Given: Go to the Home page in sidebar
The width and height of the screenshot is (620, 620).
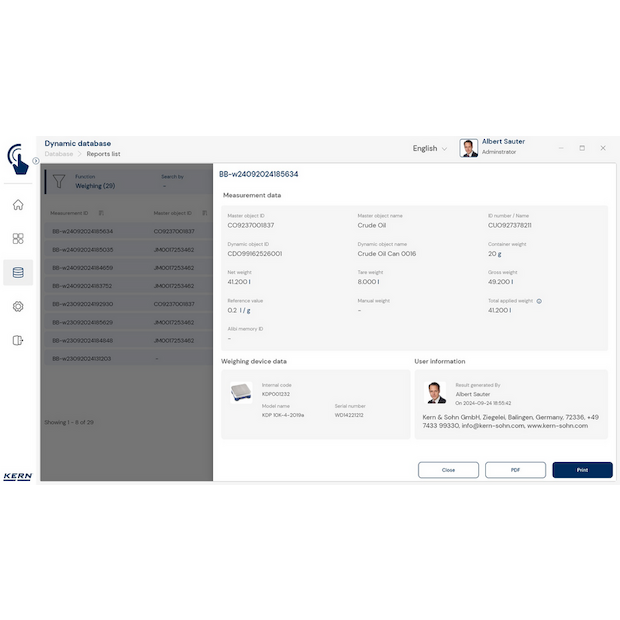Looking at the screenshot, I should point(18,205).
